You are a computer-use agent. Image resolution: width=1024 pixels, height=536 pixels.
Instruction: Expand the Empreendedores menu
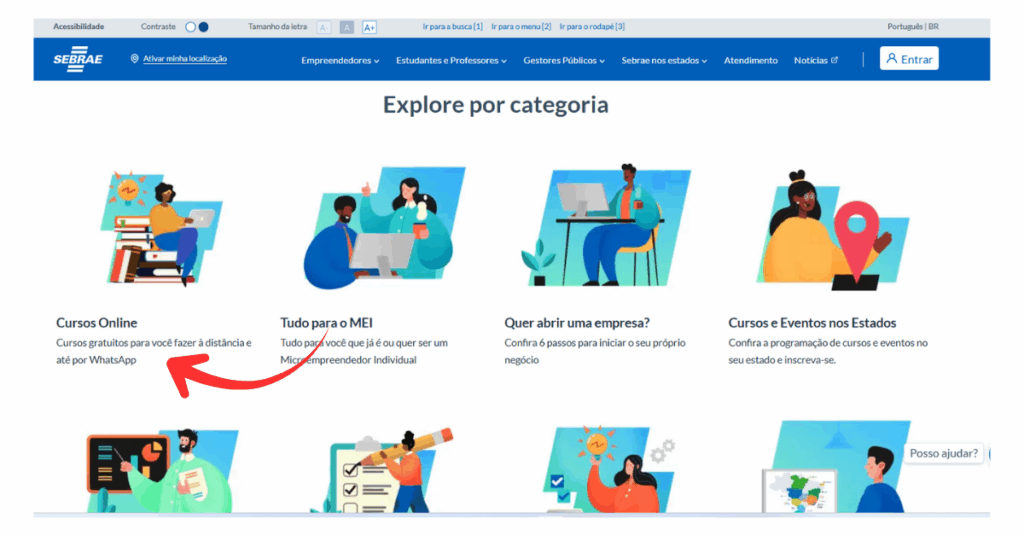click(340, 60)
